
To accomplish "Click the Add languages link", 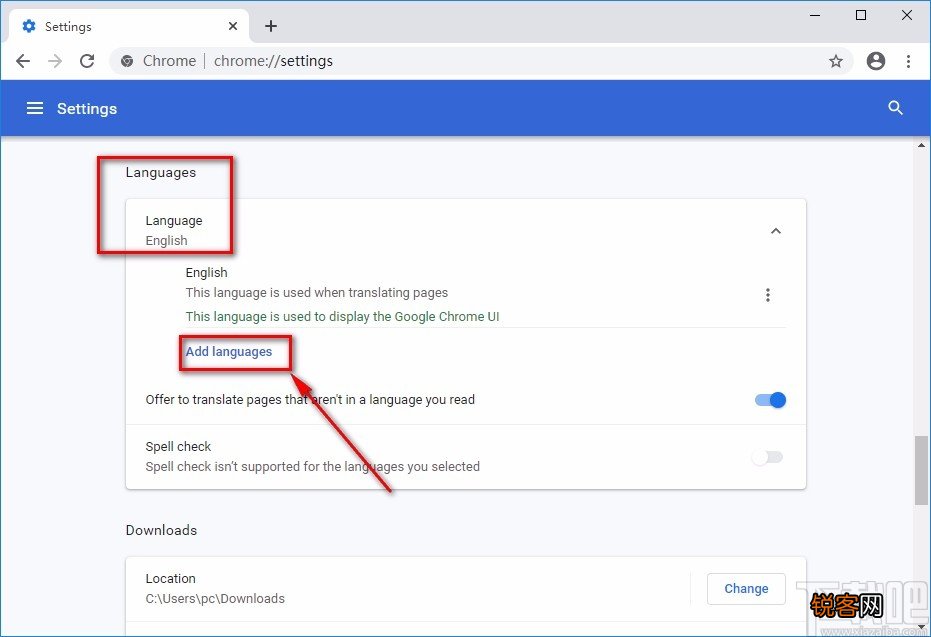I will point(229,351).
